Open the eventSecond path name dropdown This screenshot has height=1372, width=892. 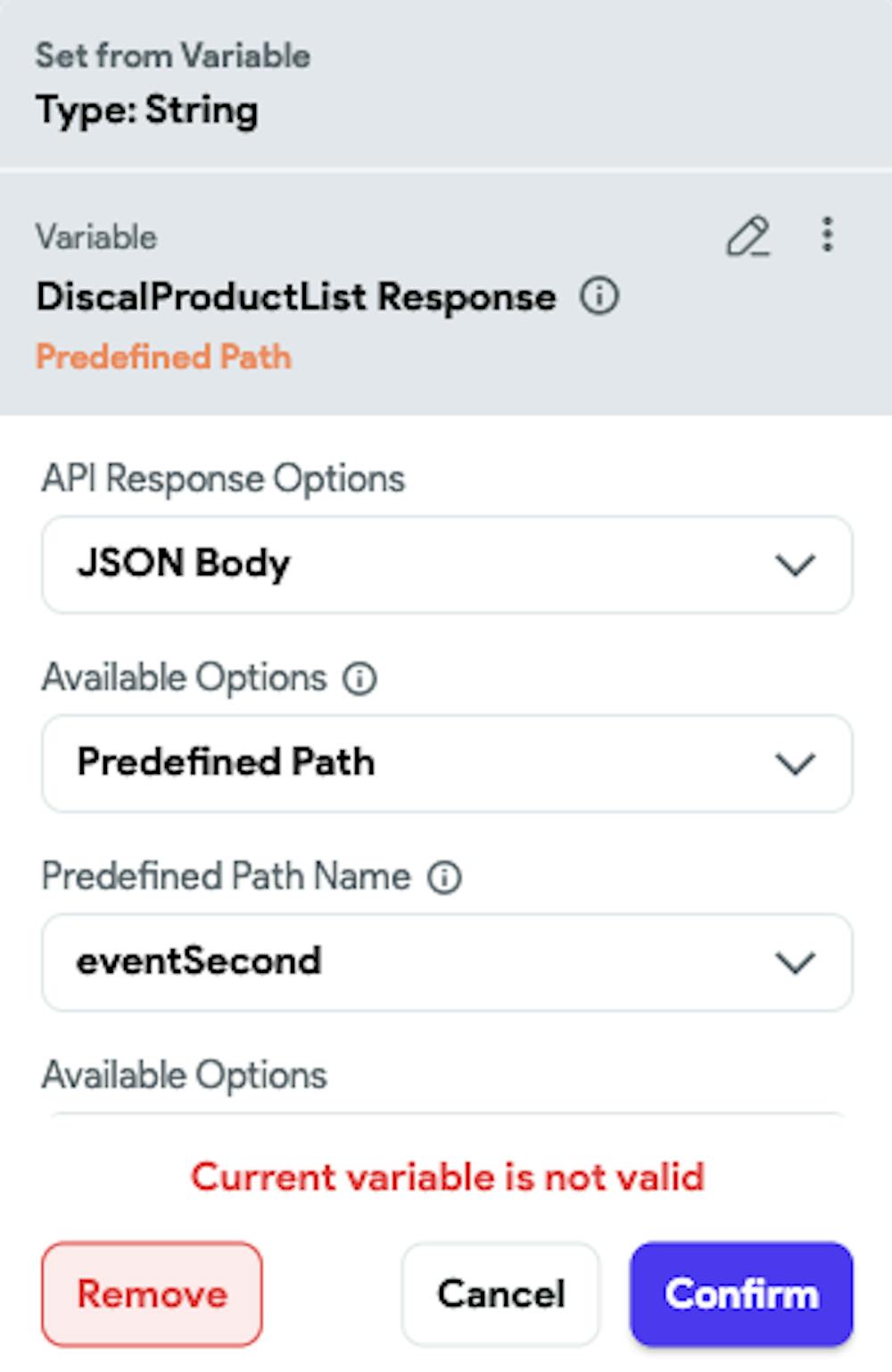[x=447, y=963]
